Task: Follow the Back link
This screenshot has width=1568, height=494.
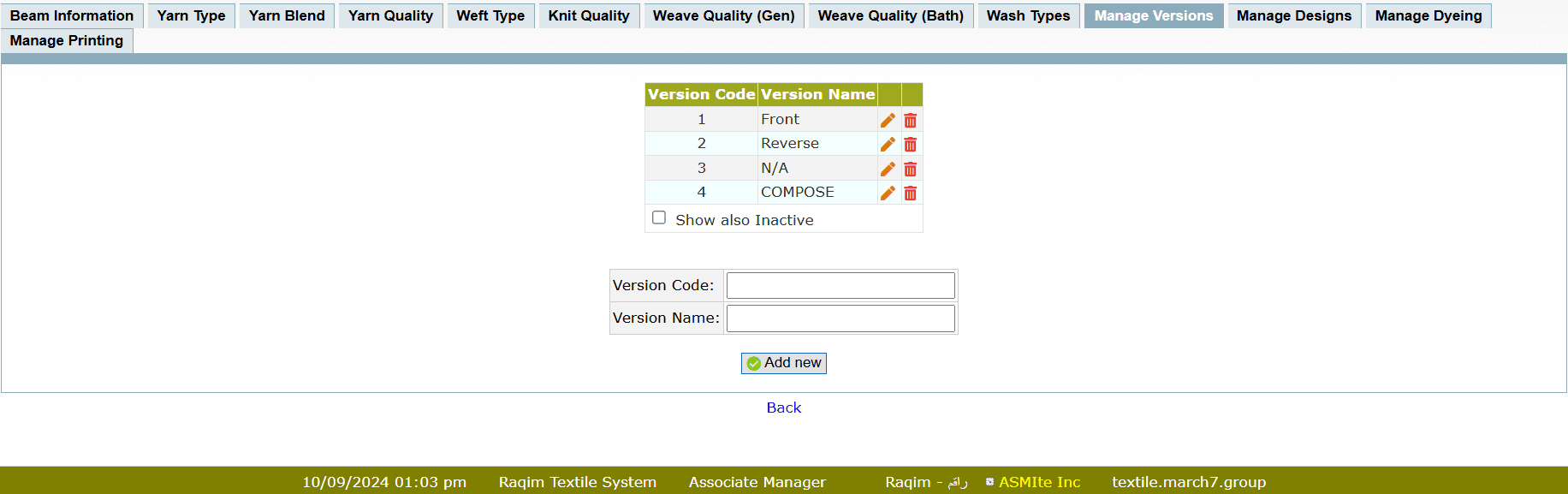Action: point(783,408)
